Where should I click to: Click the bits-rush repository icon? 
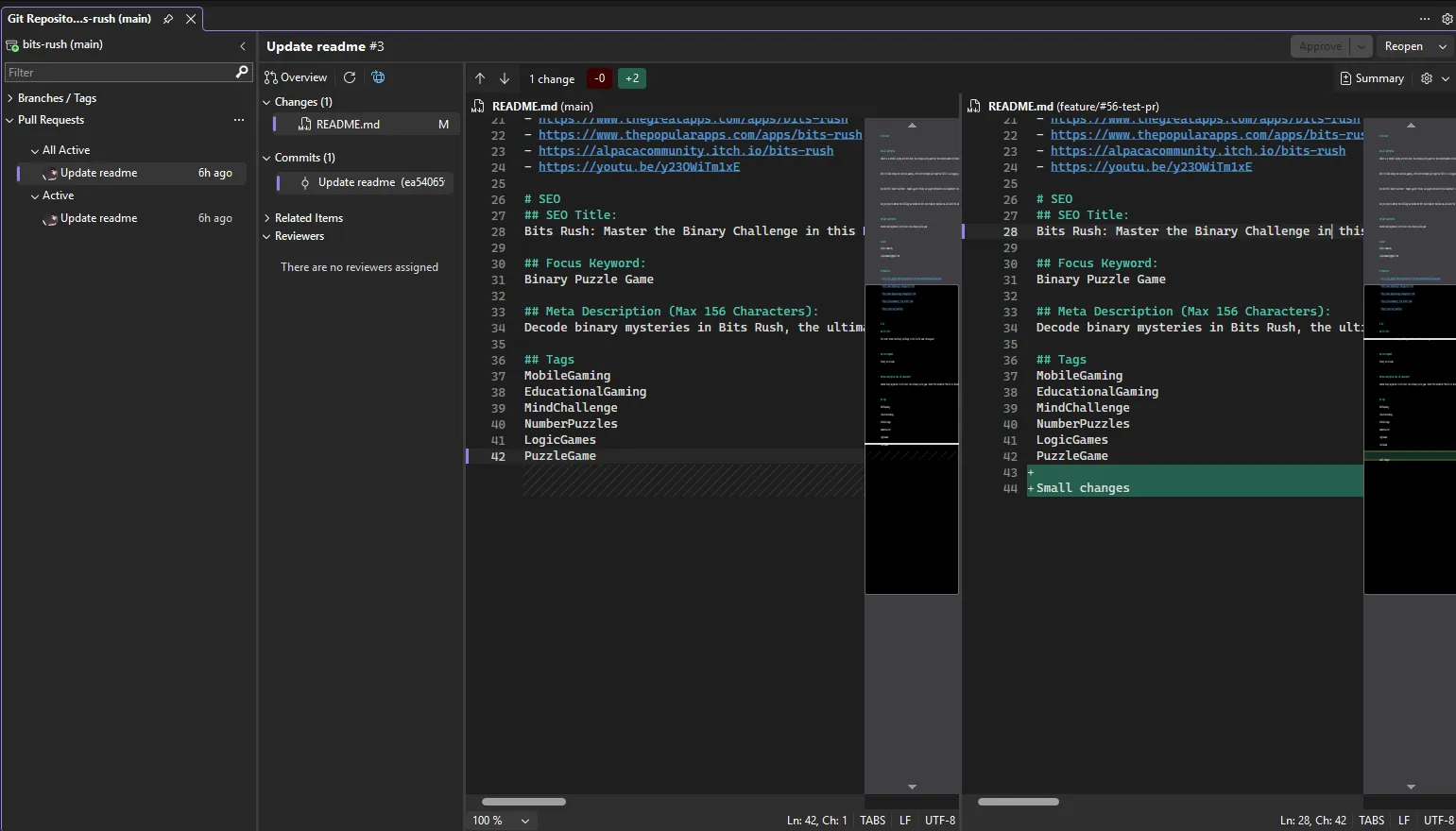tap(12, 45)
